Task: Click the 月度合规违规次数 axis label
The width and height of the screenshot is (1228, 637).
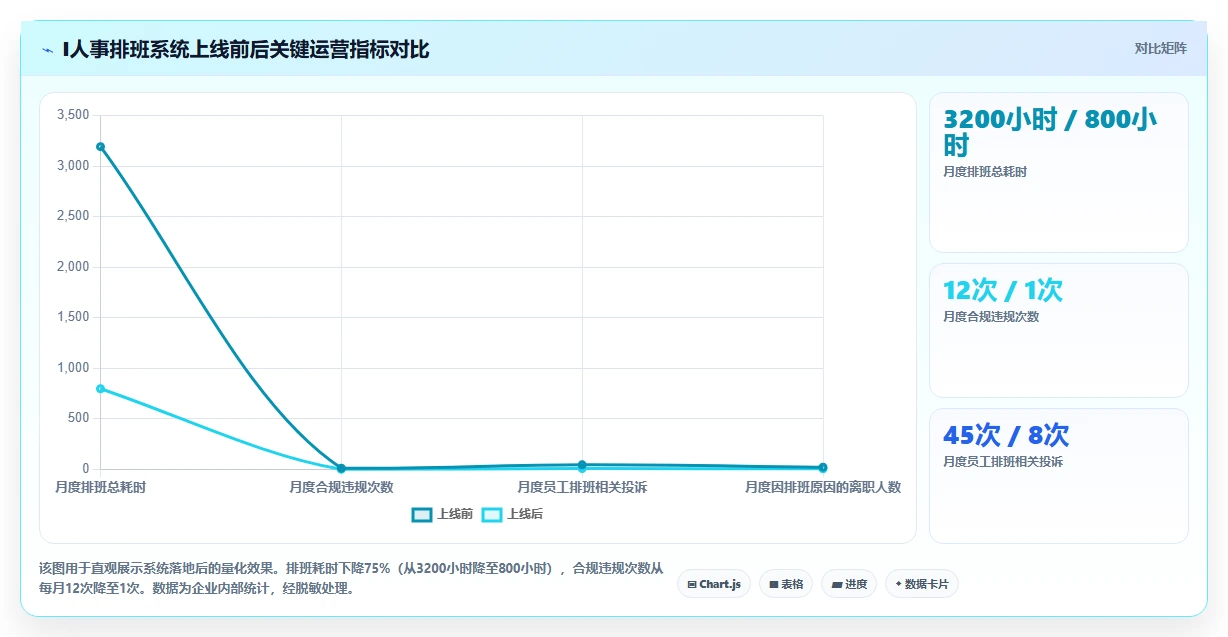Action: 341,487
